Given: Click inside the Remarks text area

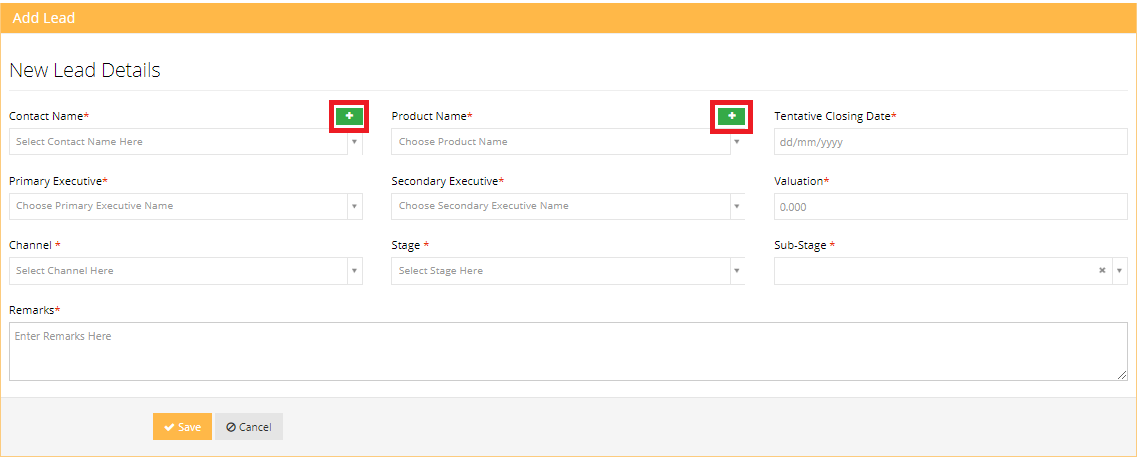Looking at the screenshot, I should pyautogui.click(x=568, y=351).
